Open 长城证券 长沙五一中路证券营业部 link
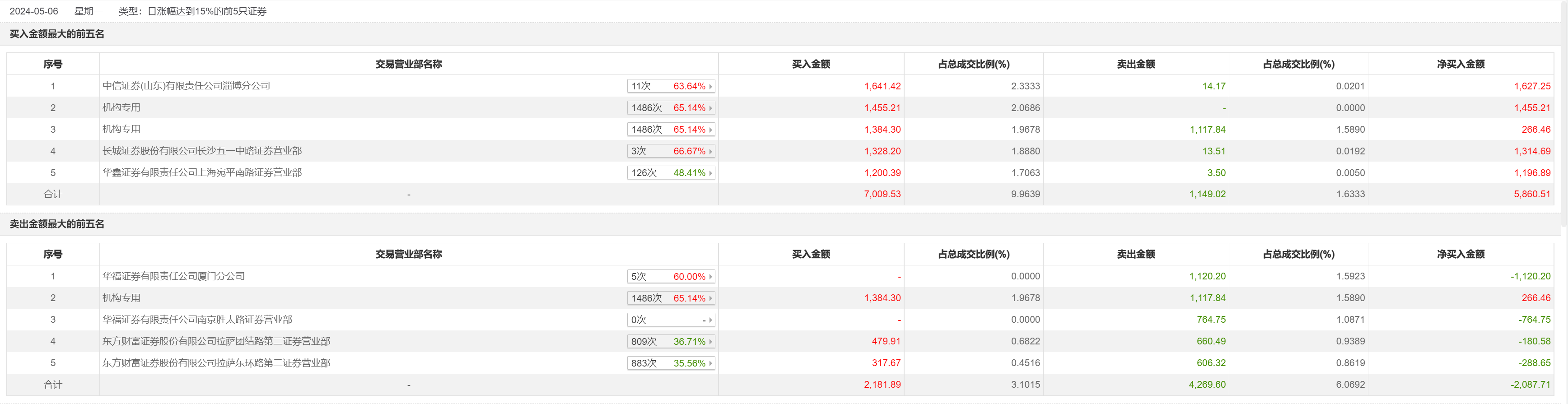Image resolution: width=1568 pixels, height=404 pixels. click(x=202, y=151)
